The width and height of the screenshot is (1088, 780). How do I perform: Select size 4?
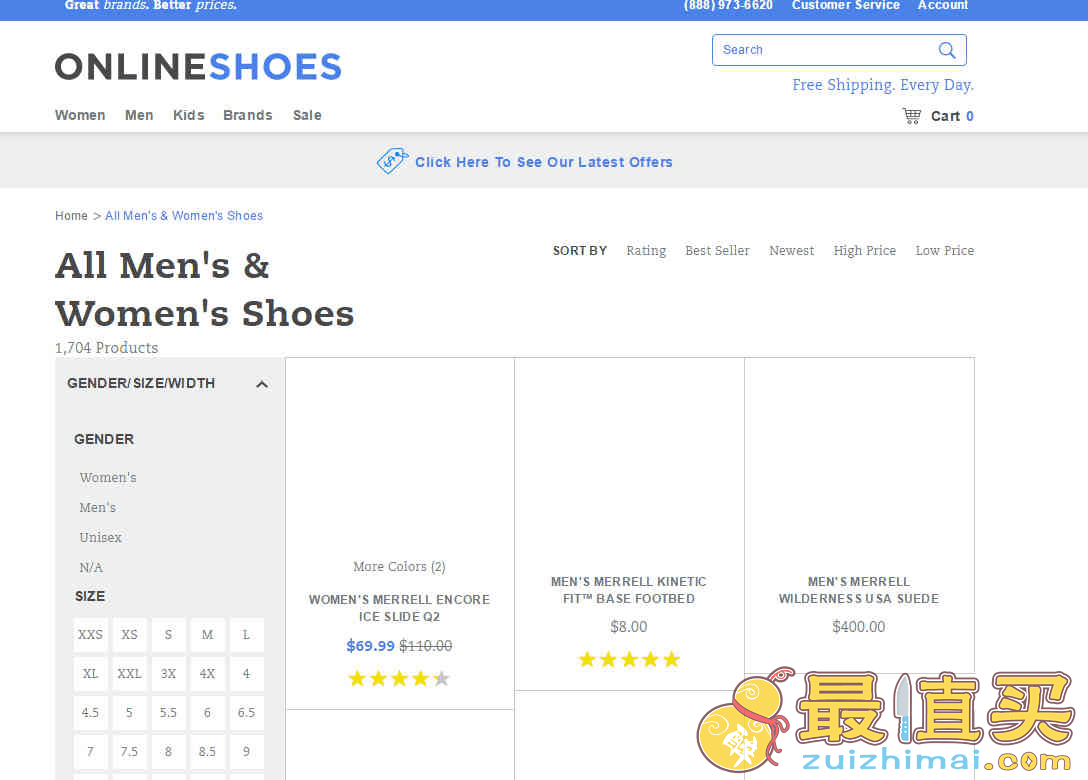(246, 673)
